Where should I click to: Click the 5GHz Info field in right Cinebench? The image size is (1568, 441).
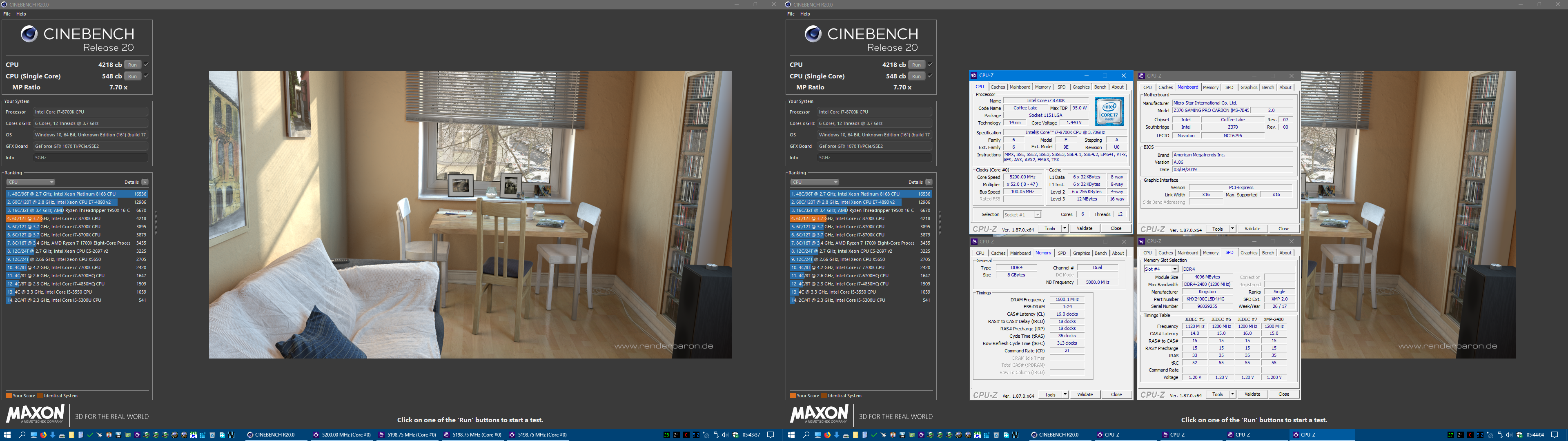click(x=874, y=158)
